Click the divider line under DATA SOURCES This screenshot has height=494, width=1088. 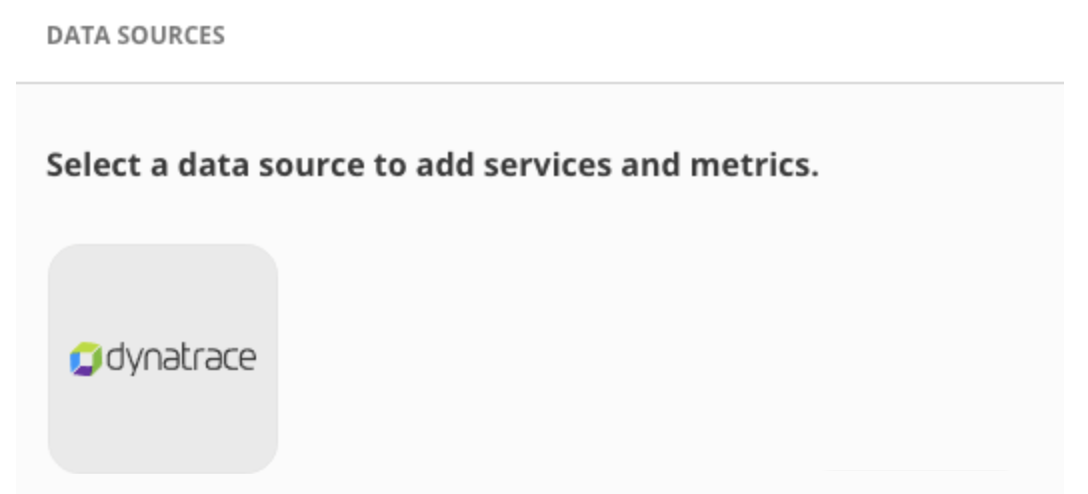pyautogui.click(x=539, y=83)
